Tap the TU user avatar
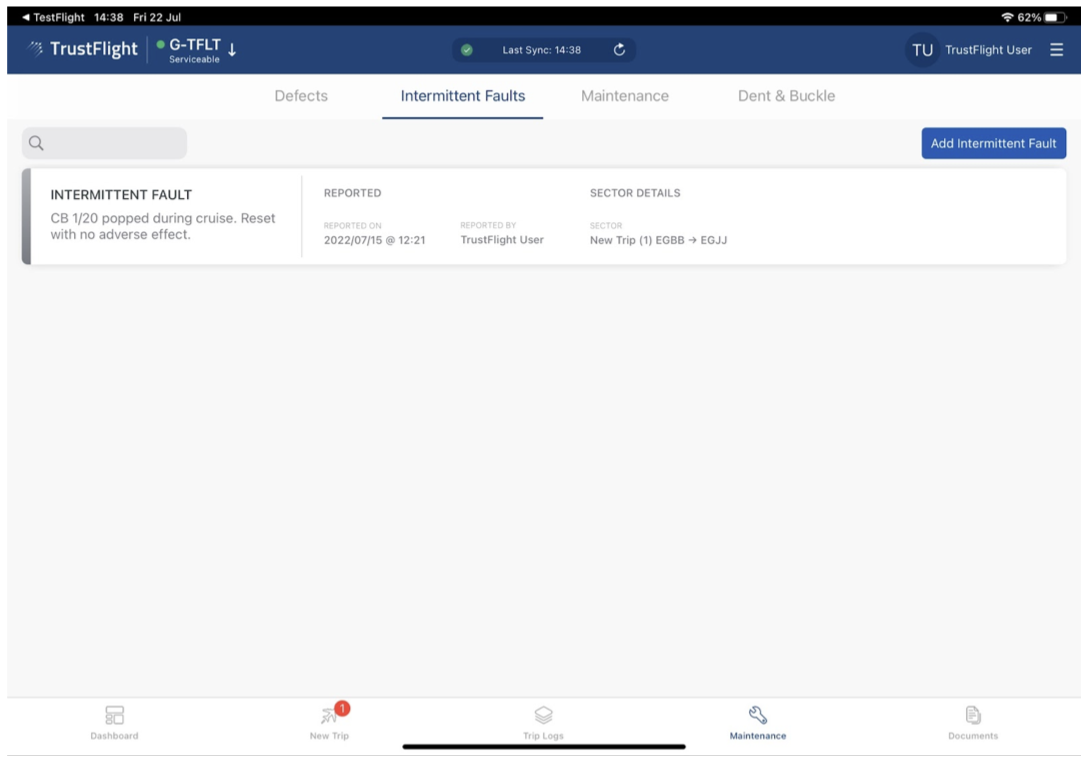1092x770 pixels. click(921, 50)
